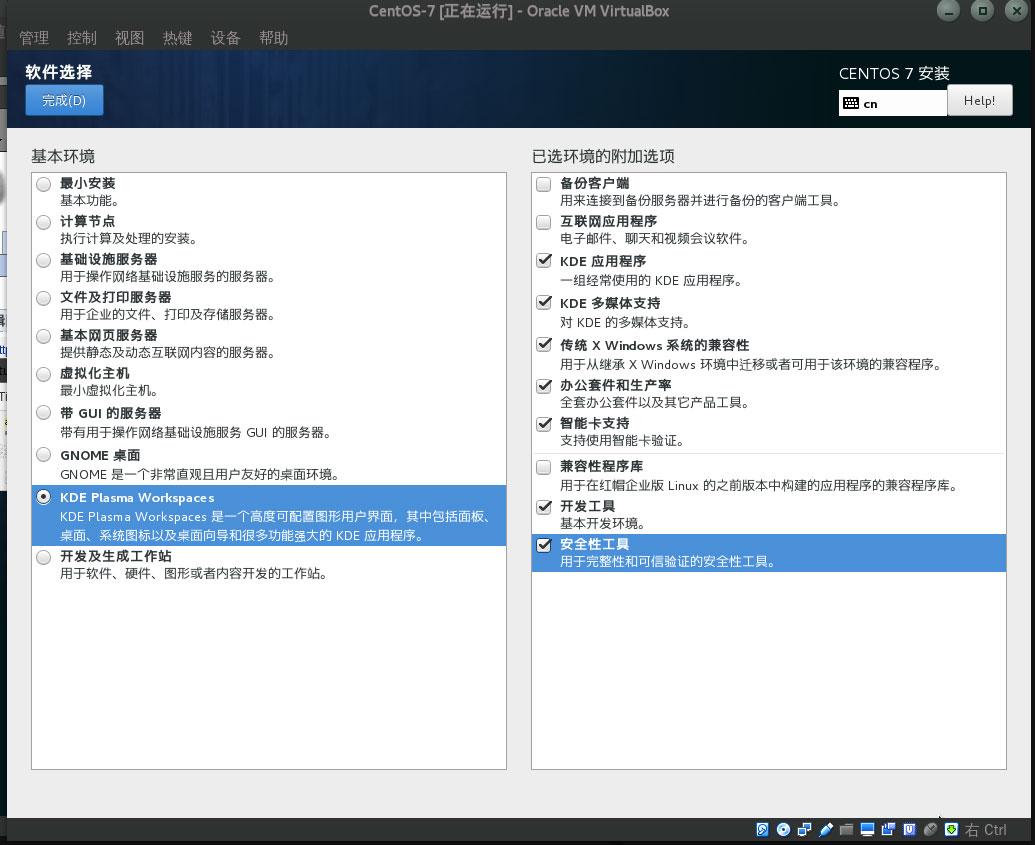
Task: Click the 基本开发环境 description text
Action: [602, 524]
